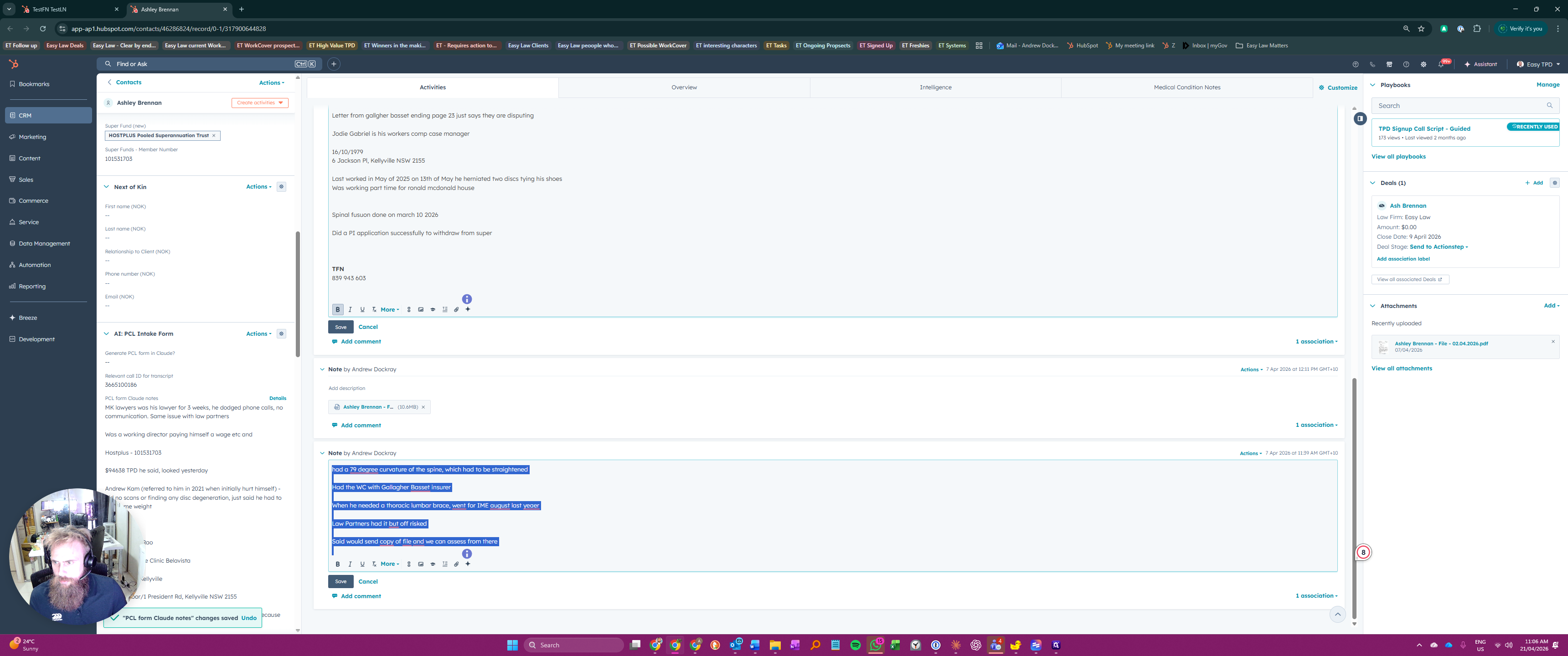
Task: Toggle underline formatting in note toolbar
Action: 362,564
